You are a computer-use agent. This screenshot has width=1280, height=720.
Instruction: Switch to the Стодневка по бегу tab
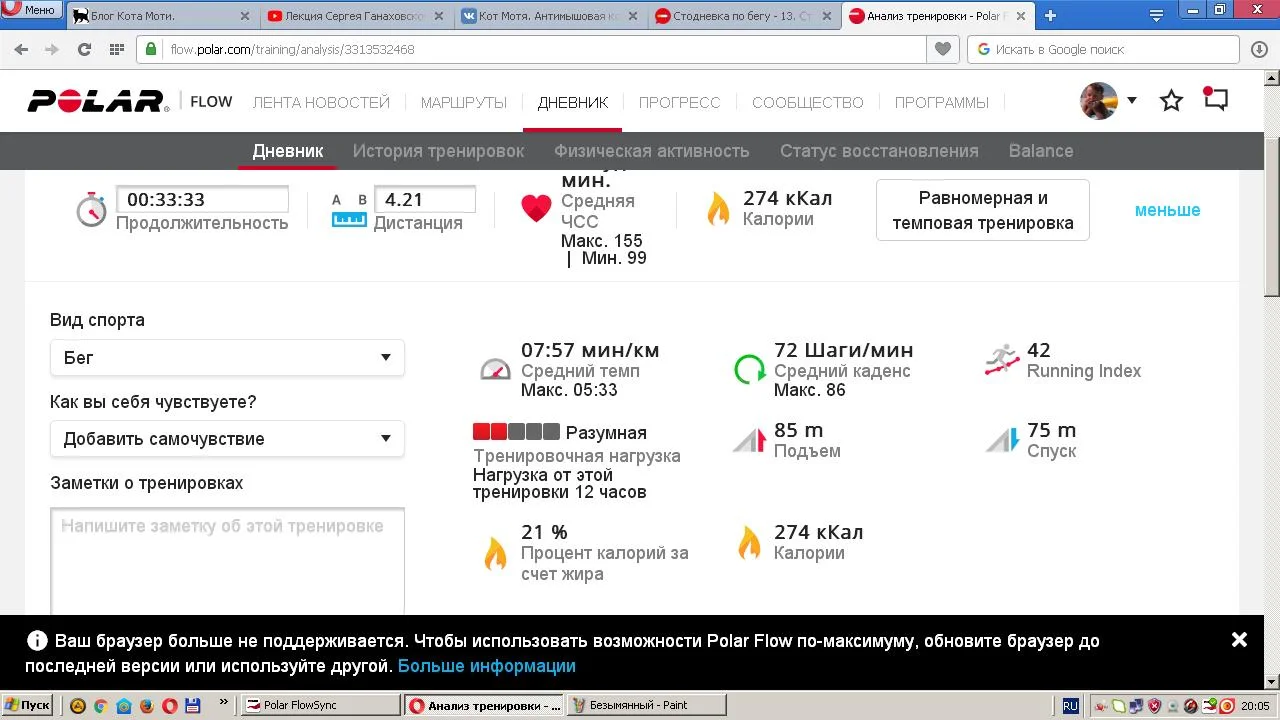pyautogui.click(x=743, y=16)
